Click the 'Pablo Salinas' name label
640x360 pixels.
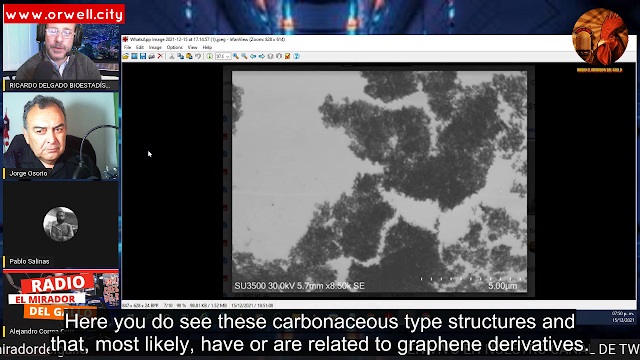[29, 261]
